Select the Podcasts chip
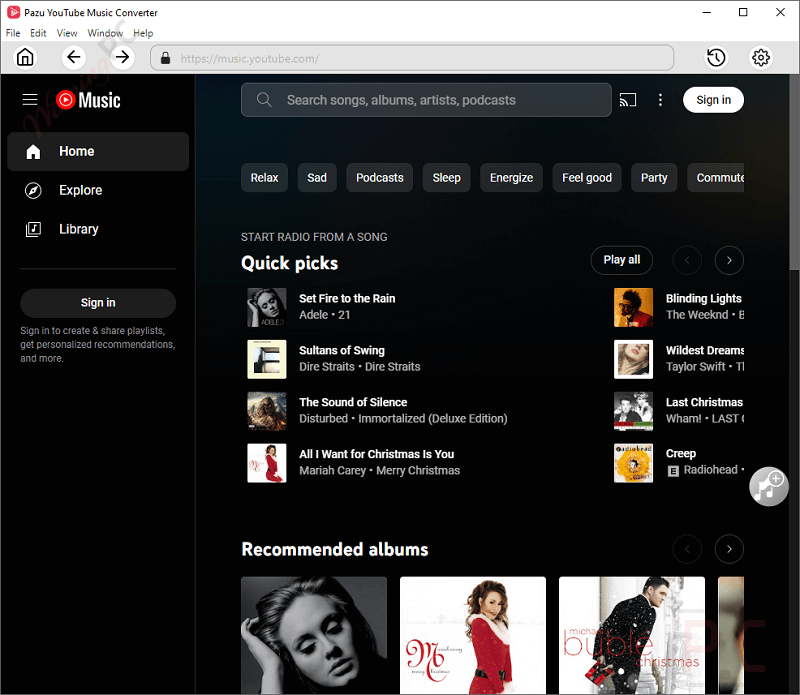 pos(380,178)
